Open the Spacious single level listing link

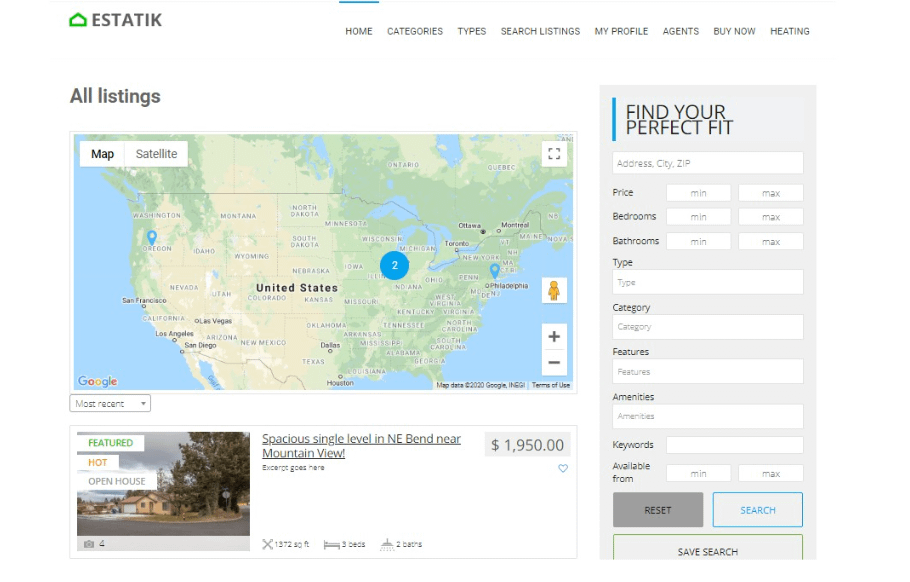click(x=361, y=446)
